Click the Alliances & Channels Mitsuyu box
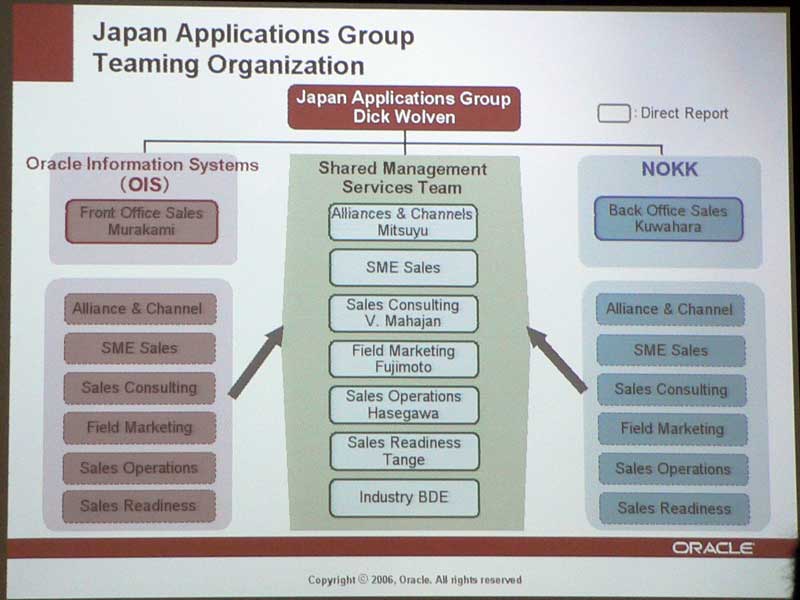The width and height of the screenshot is (800, 600). [x=403, y=222]
